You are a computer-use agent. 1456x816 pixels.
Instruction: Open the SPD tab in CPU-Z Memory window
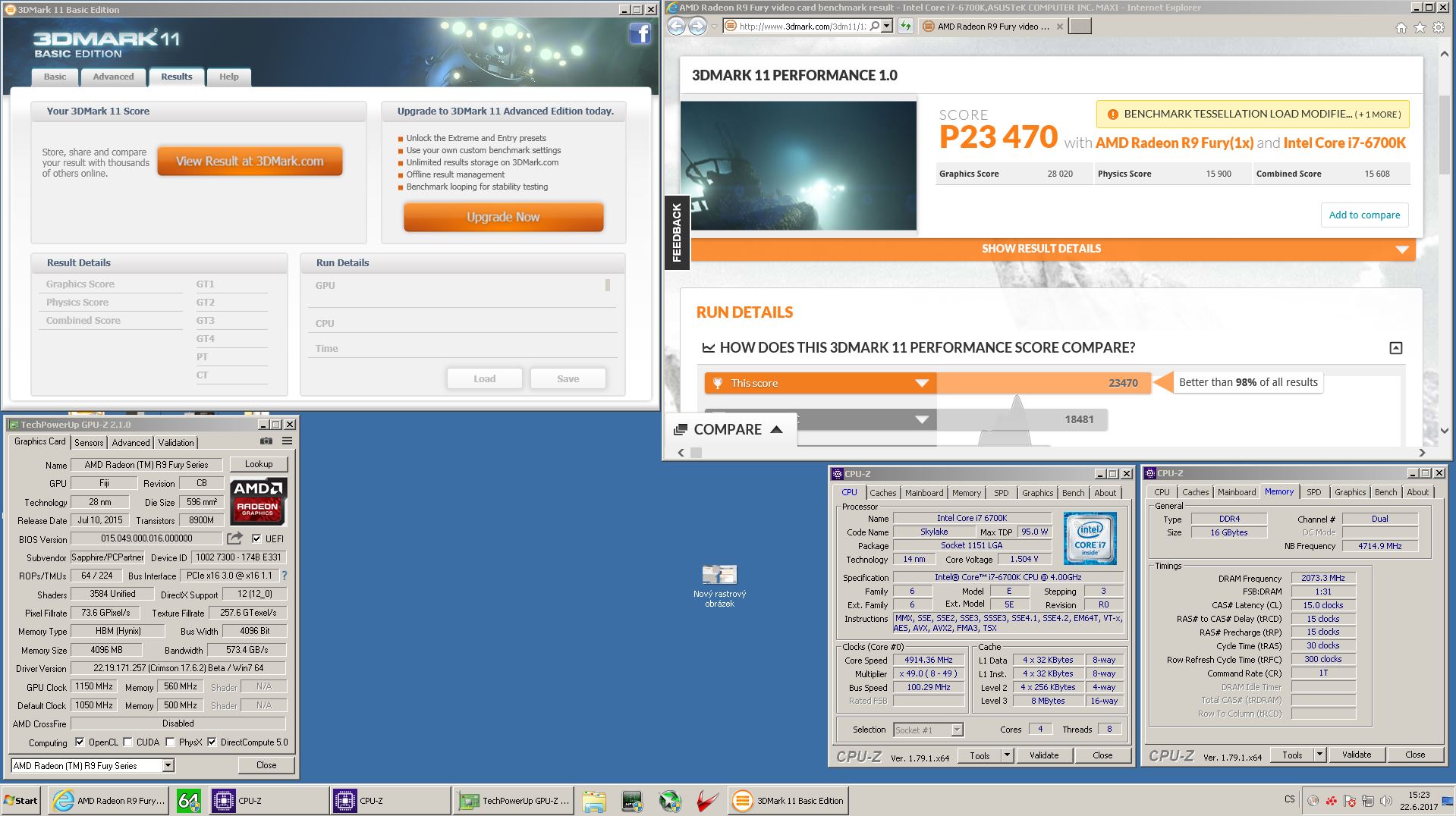(x=1314, y=492)
